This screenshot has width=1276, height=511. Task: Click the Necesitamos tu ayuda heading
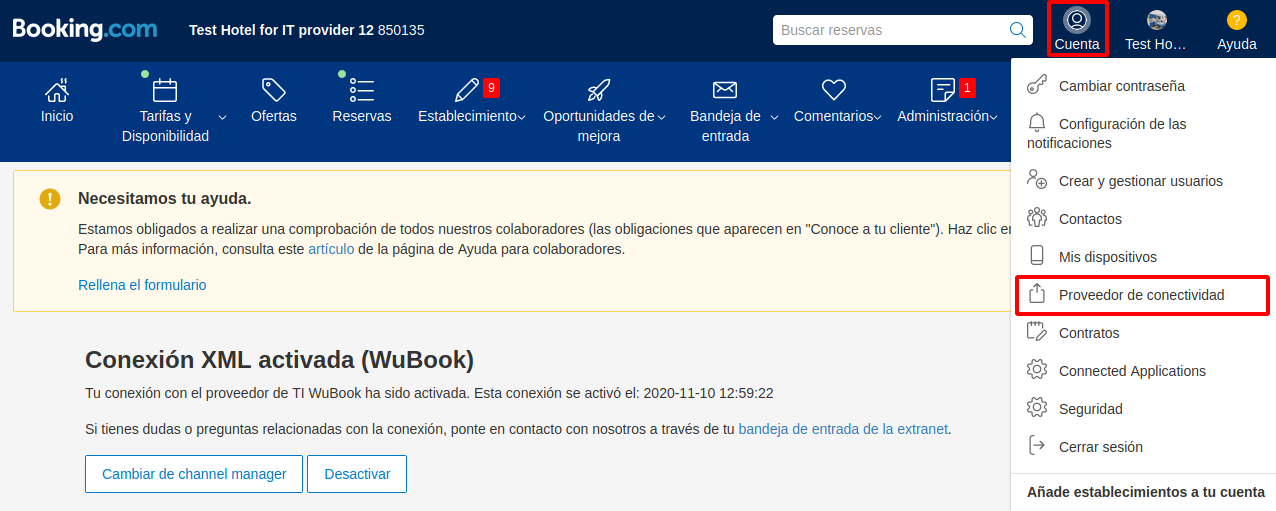click(x=165, y=198)
